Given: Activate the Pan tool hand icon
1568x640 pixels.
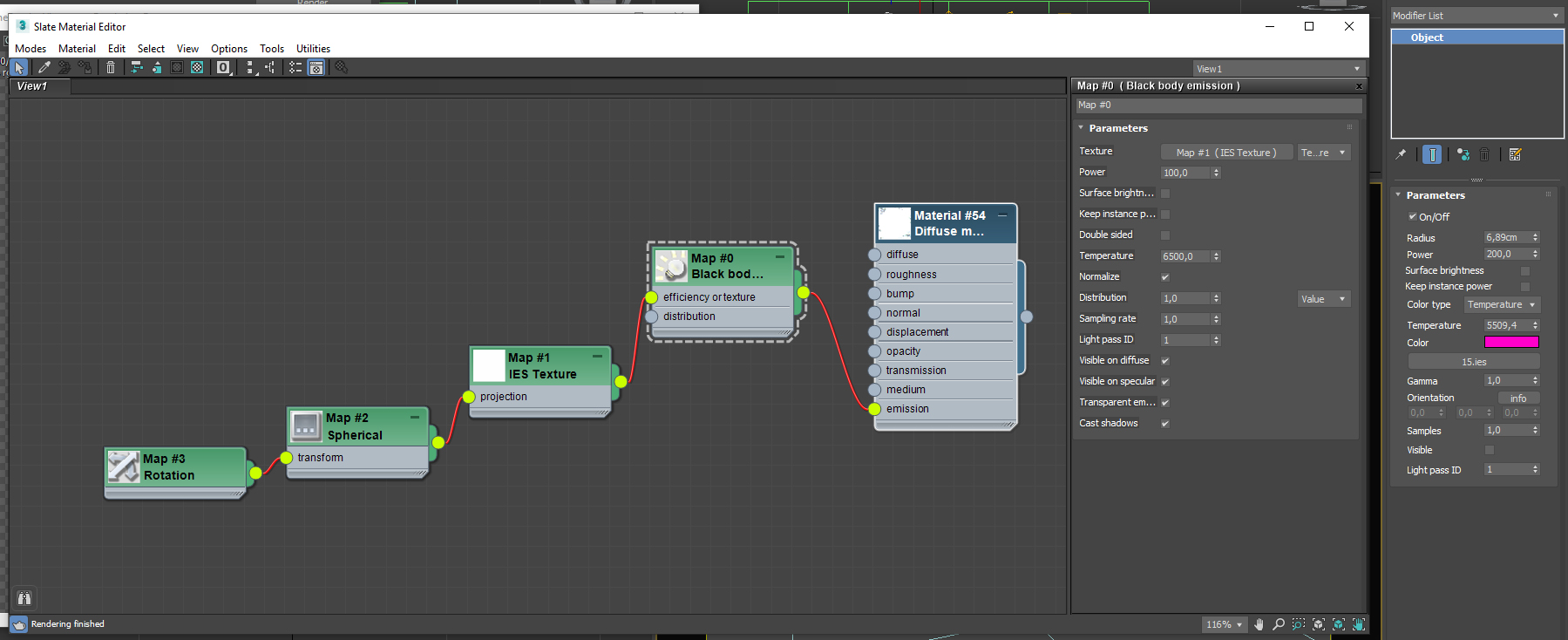Looking at the screenshot, I should (1259, 624).
